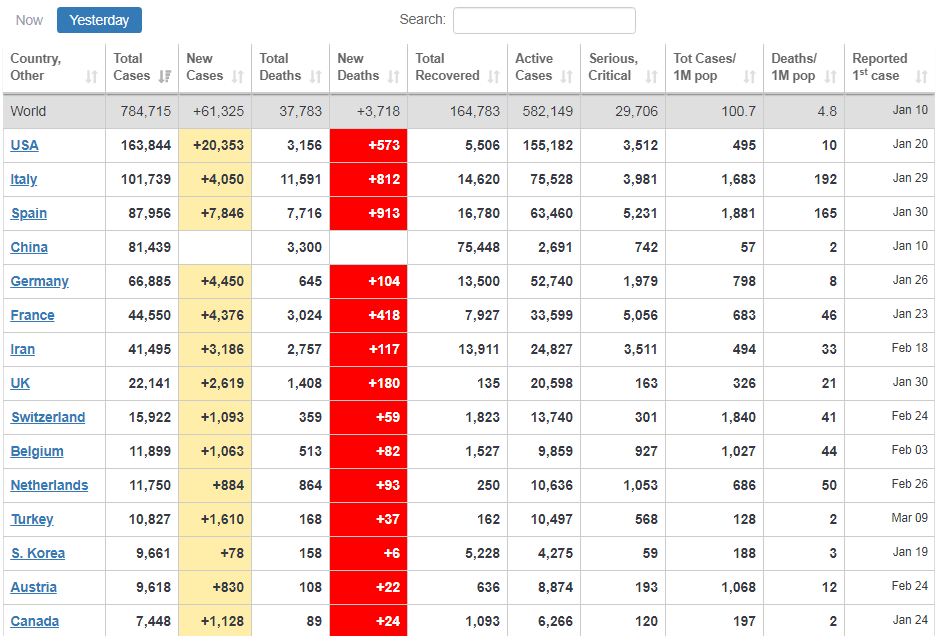The image size is (936, 636).
Task: Click Germany's yellow new cases cell
Action: coord(215,281)
